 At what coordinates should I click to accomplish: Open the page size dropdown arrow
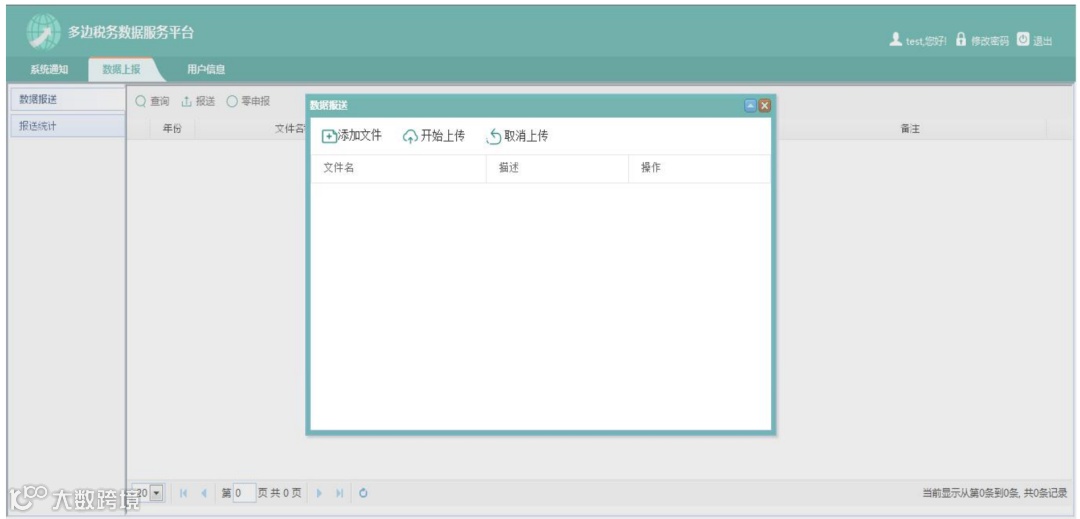coord(157,493)
